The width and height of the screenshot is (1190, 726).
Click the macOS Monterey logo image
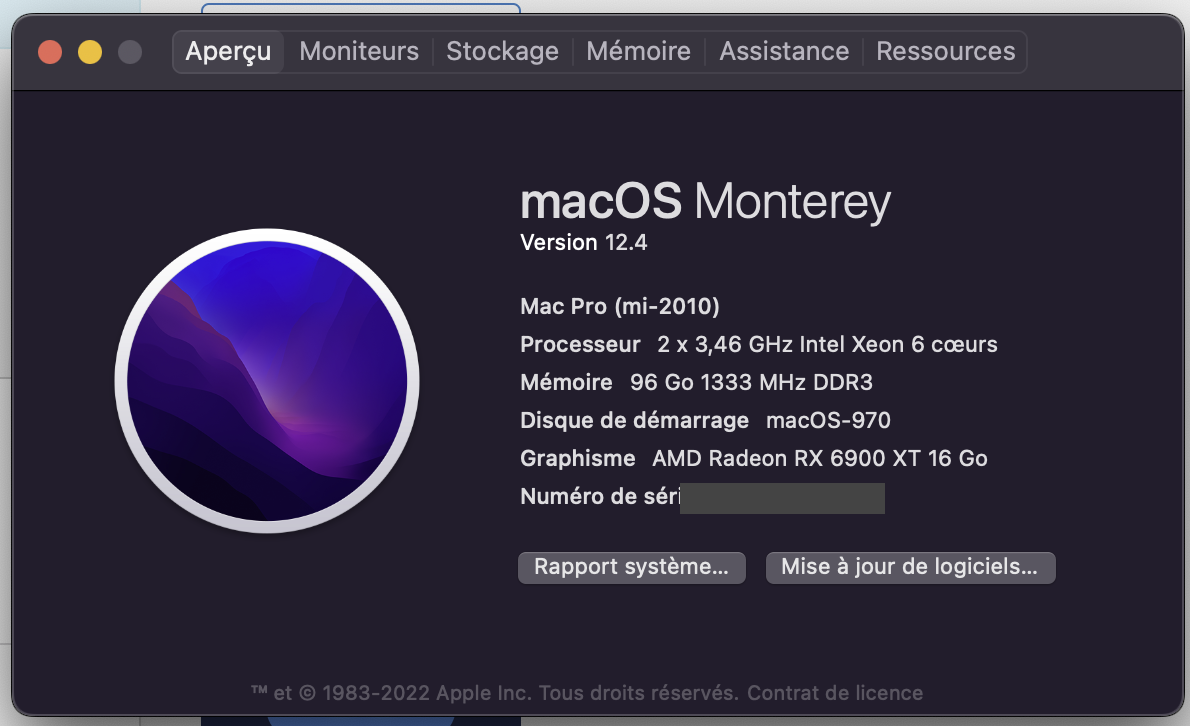click(x=267, y=381)
